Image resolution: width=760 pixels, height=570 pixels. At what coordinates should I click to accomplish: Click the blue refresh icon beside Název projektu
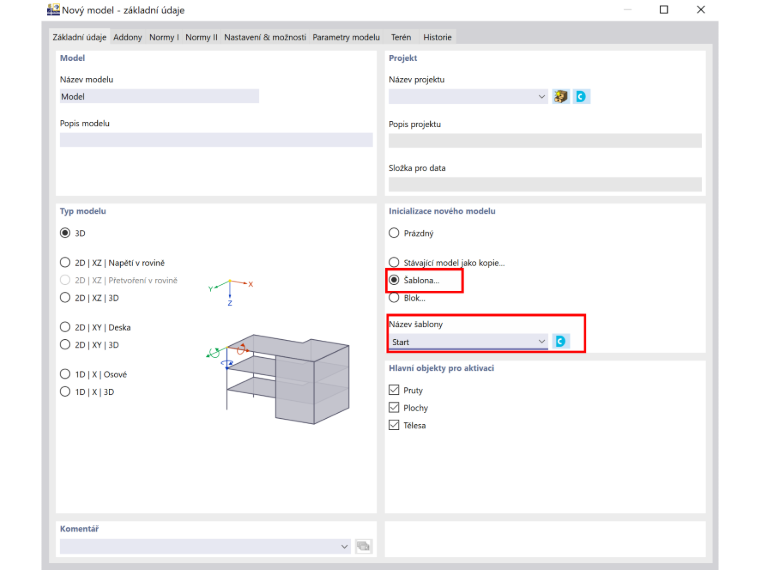[581, 96]
